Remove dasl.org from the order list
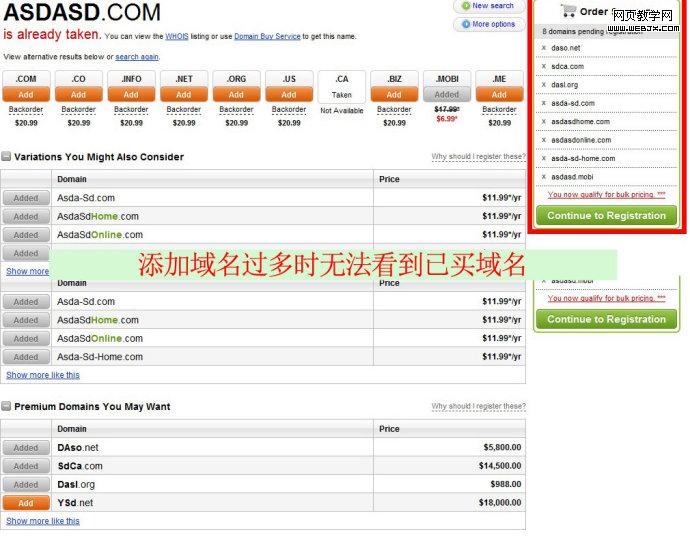 (x=544, y=85)
